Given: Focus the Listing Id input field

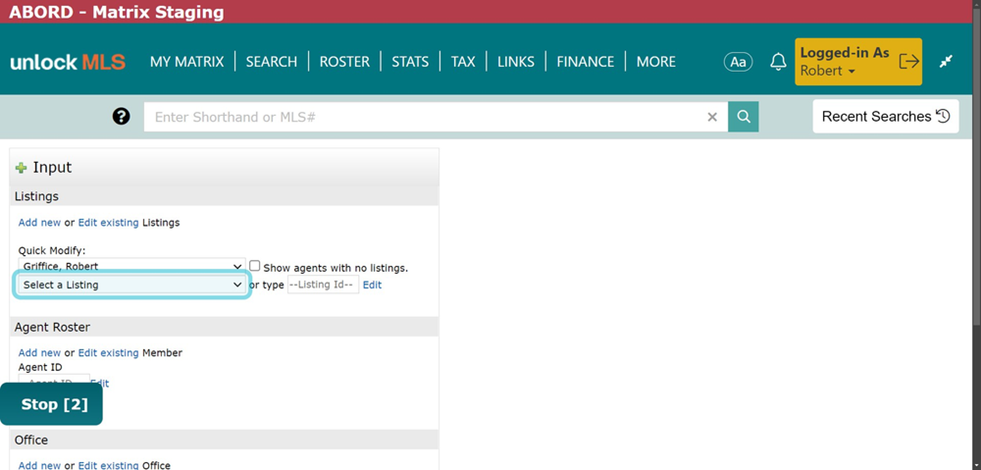Looking at the screenshot, I should pos(323,285).
